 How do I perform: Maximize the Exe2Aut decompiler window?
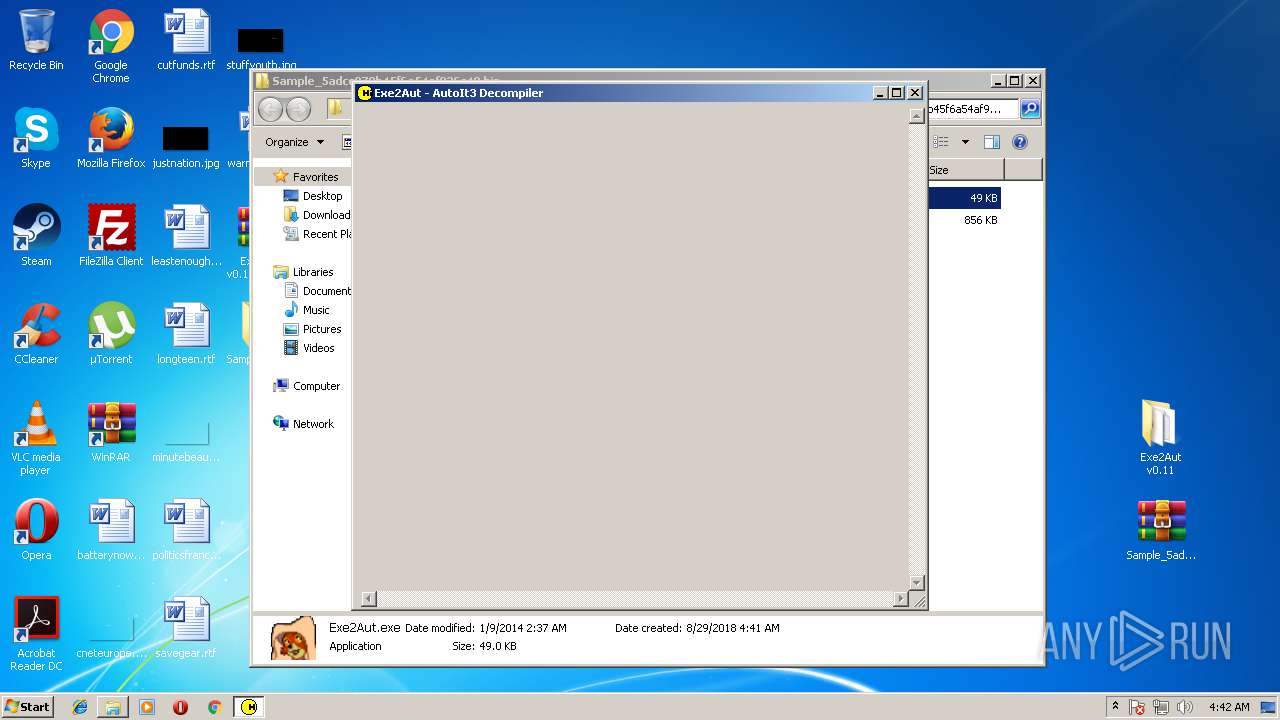coord(897,93)
